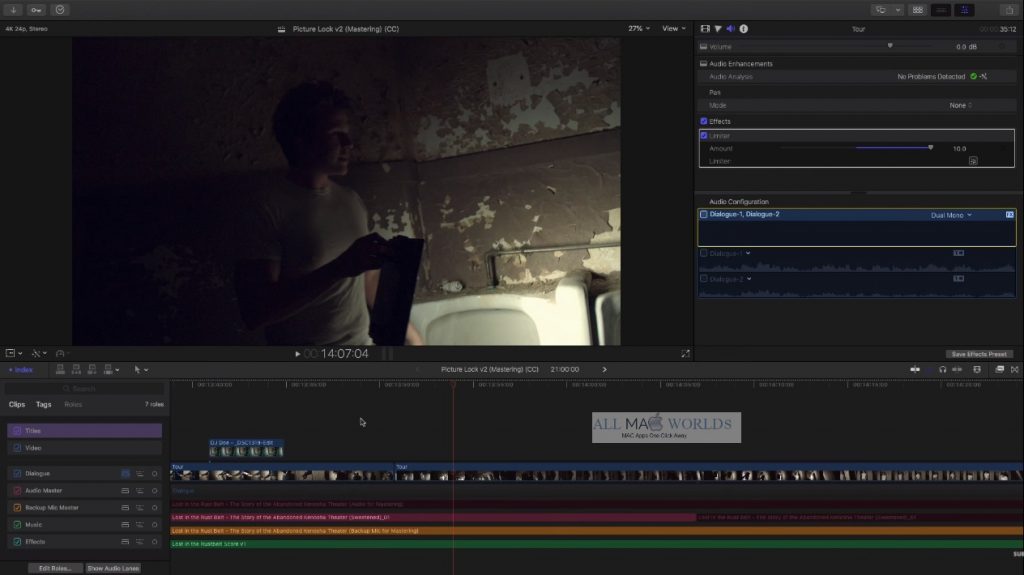Select the orange Backup Mic audio clip
Image resolution: width=1024 pixels, height=575 pixels.
(x=596, y=531)
